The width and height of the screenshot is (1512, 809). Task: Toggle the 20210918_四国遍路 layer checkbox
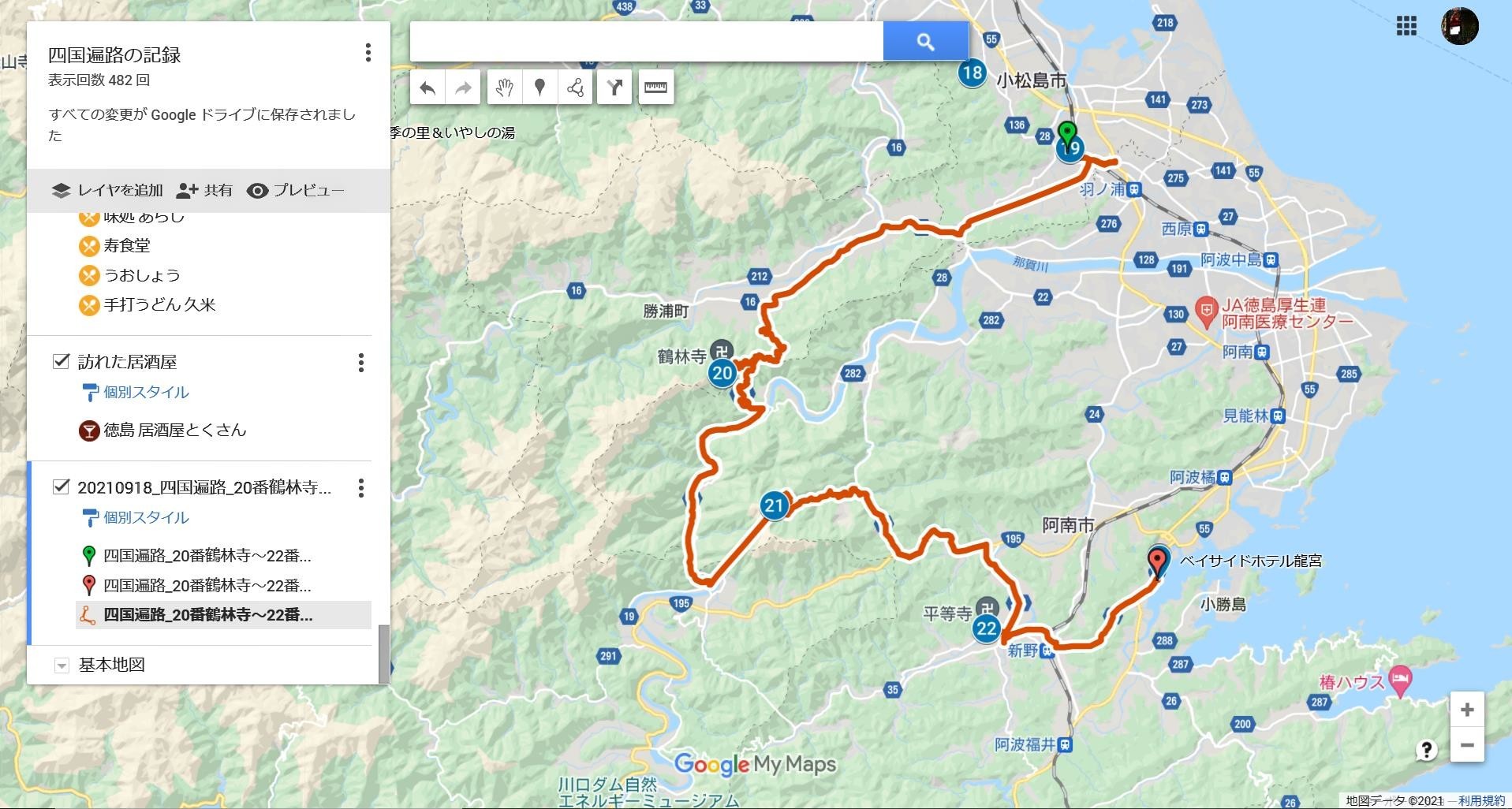click(x=61, y=487)
